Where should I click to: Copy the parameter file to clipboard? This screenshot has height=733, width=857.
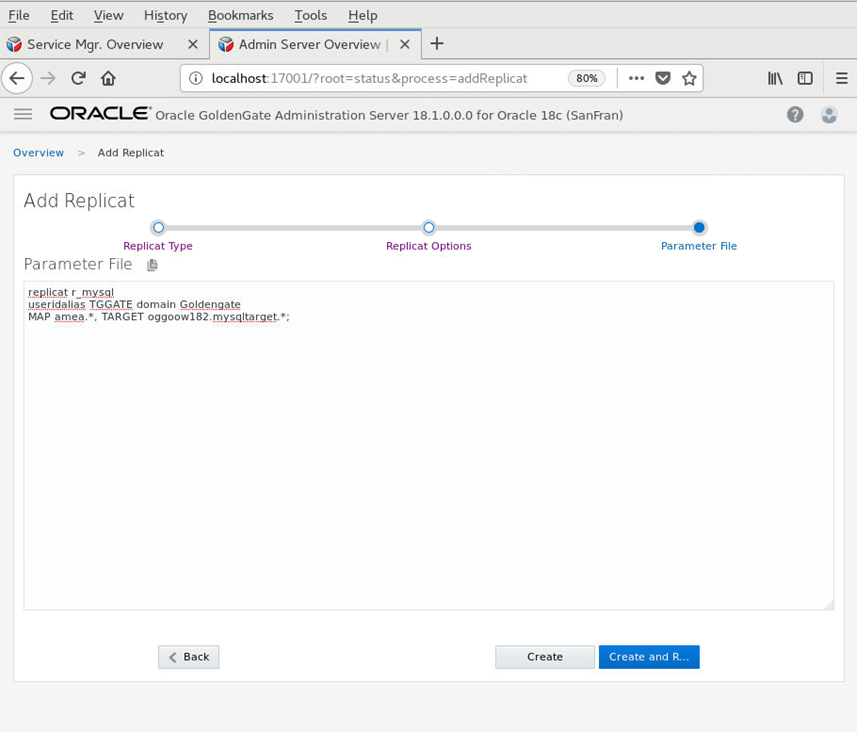[152, 265]
